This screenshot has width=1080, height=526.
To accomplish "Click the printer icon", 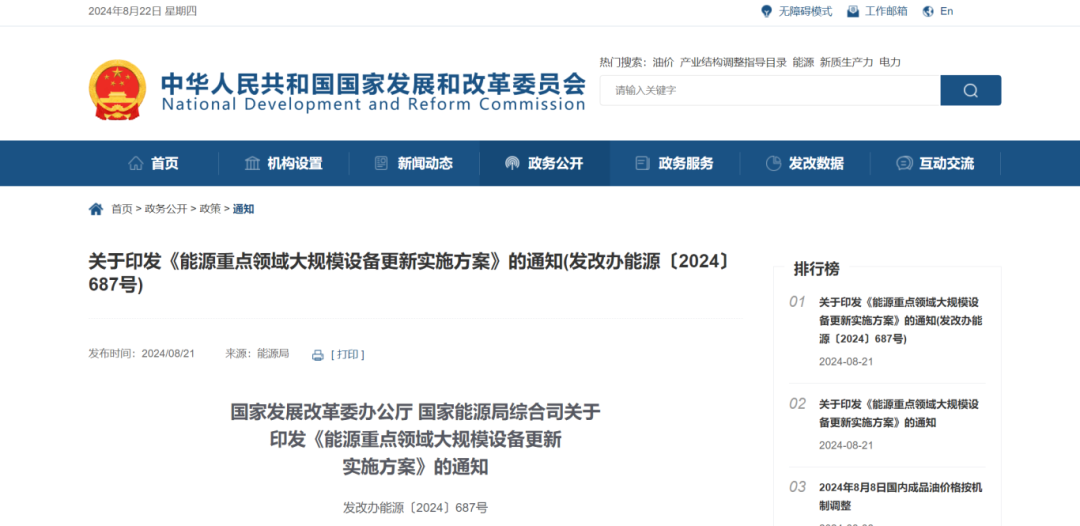I will pyautogui.click(x=318, y=355).
